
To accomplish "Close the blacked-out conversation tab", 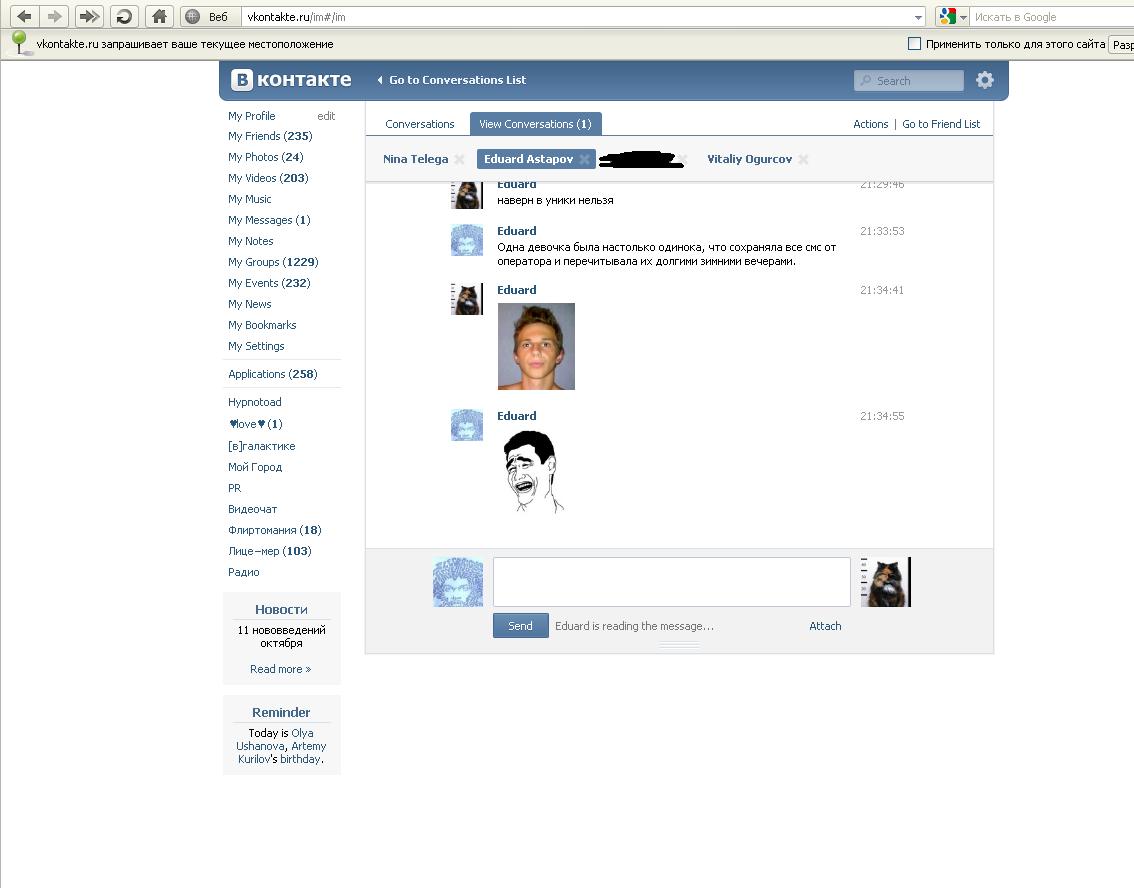I will [x=682, y=159].
